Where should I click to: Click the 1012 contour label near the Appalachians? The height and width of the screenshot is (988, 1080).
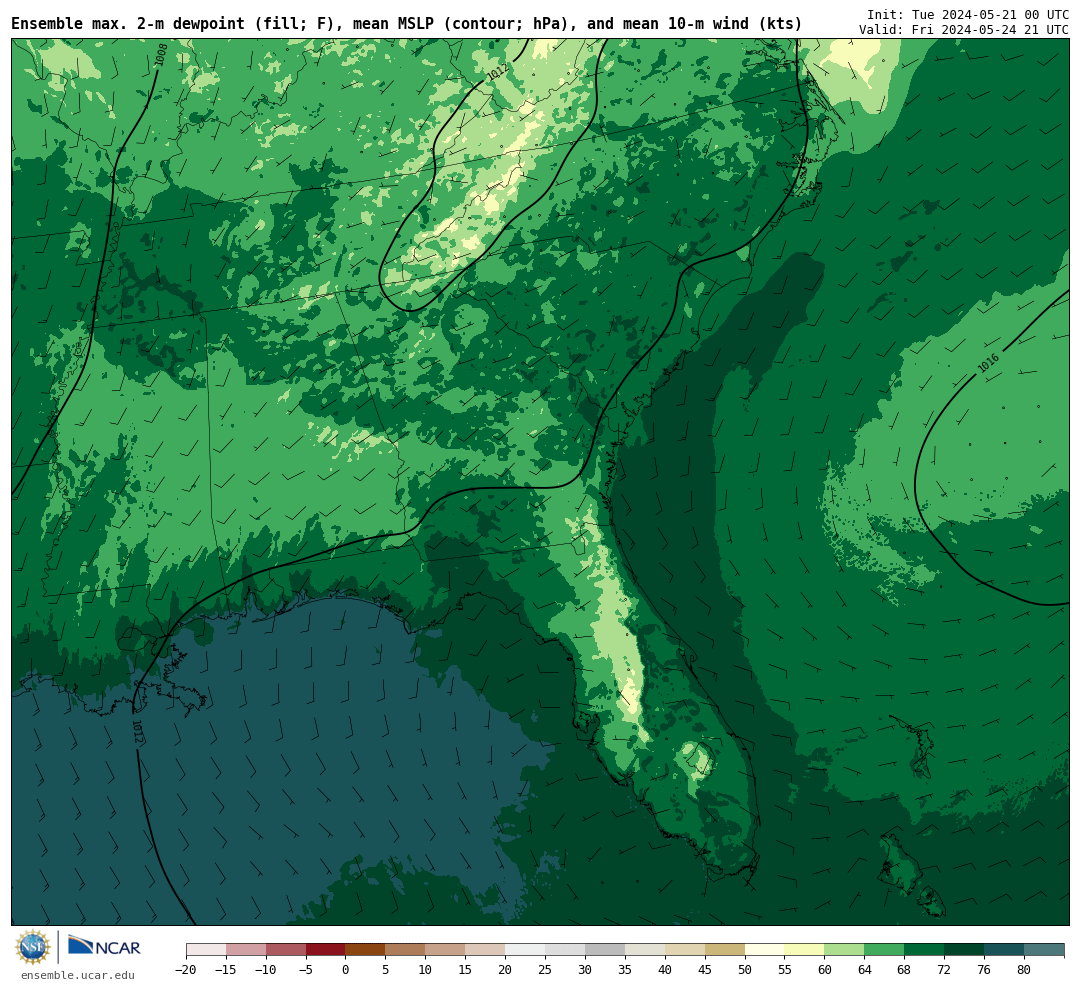coord(497,72)
